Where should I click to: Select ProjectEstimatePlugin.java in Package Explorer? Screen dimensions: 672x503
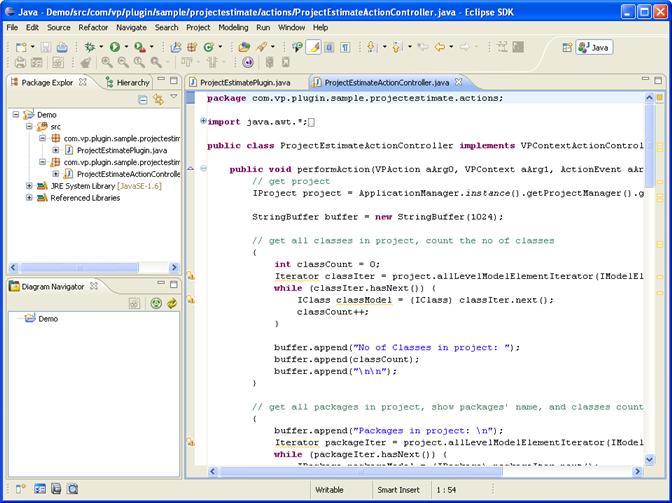tap(122, 150)
